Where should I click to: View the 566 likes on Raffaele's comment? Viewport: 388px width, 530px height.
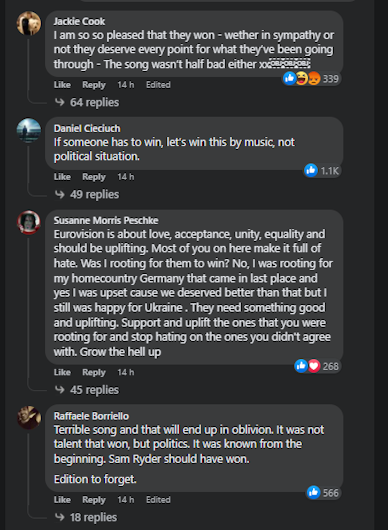coord(323,493)
